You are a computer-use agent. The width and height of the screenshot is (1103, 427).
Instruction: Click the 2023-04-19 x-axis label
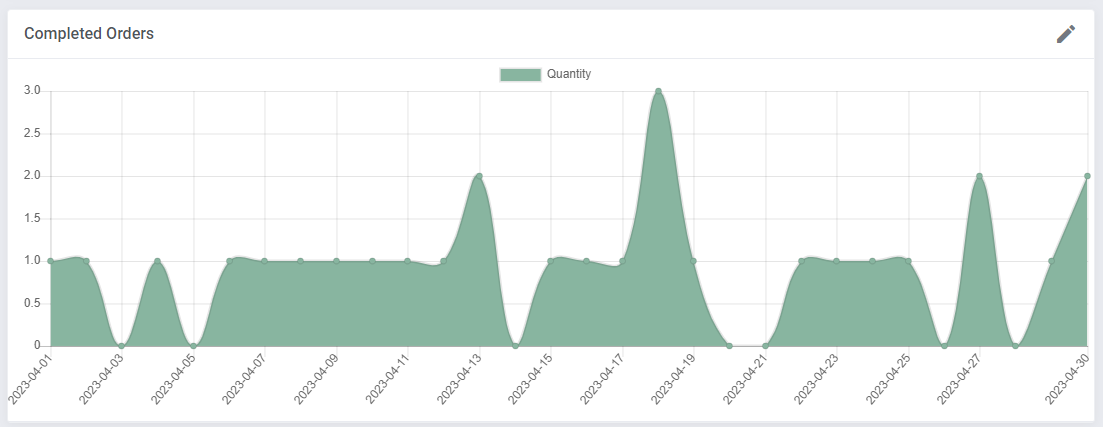pos(675,378)
